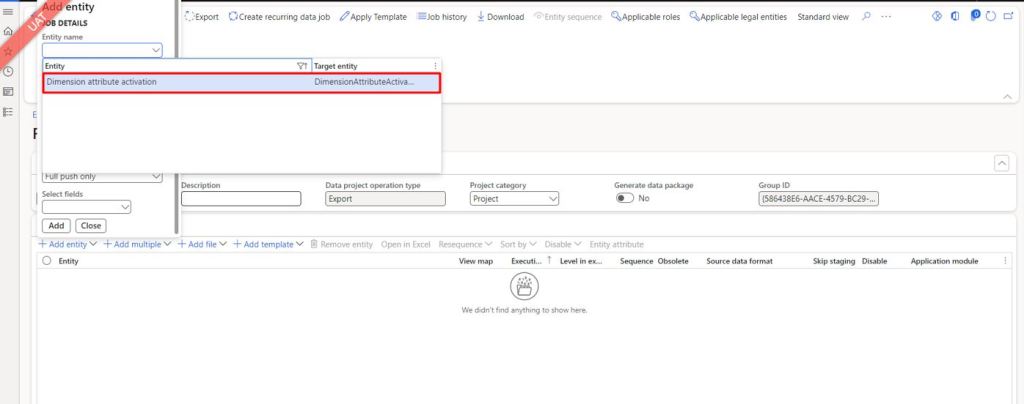This screenshot has height=404, width=1024.
Task: Click the search magnifier icon in action bar
Action: [866, 17]
